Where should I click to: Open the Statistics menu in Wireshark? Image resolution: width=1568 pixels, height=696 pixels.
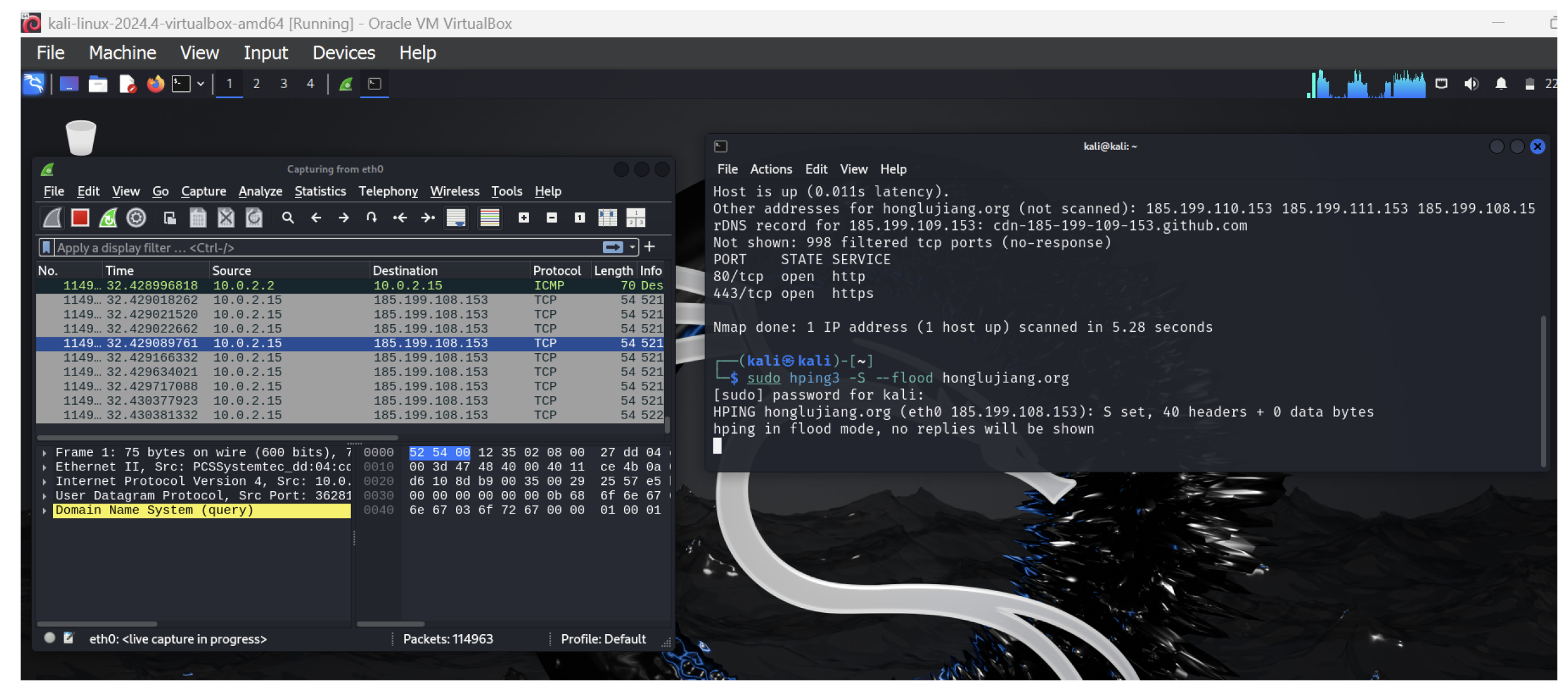coord(320,191)
